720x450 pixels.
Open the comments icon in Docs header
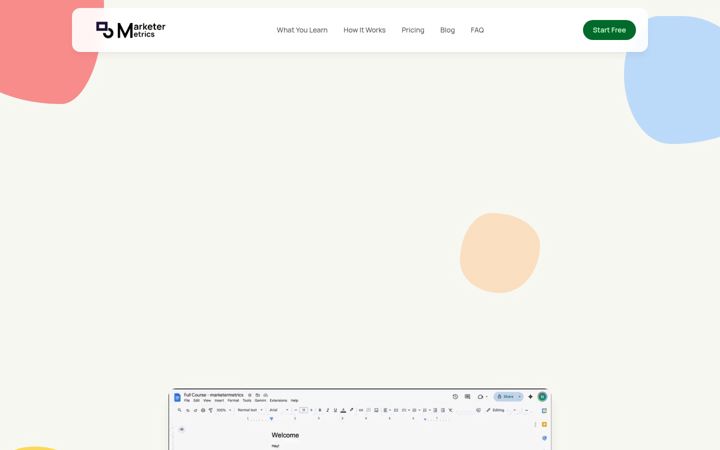(467, 397)
